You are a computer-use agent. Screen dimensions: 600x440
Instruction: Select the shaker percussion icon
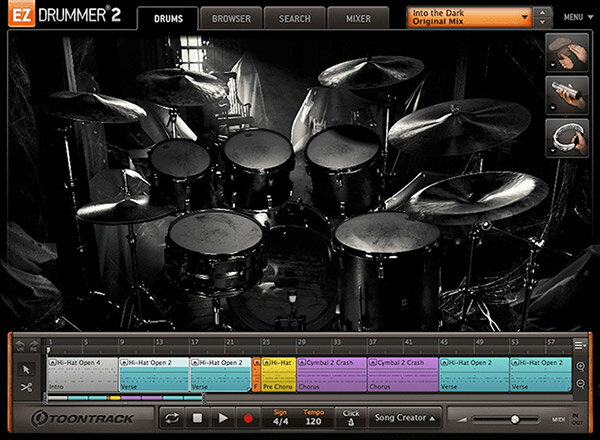pyautogui.click(x=566, y=95)
